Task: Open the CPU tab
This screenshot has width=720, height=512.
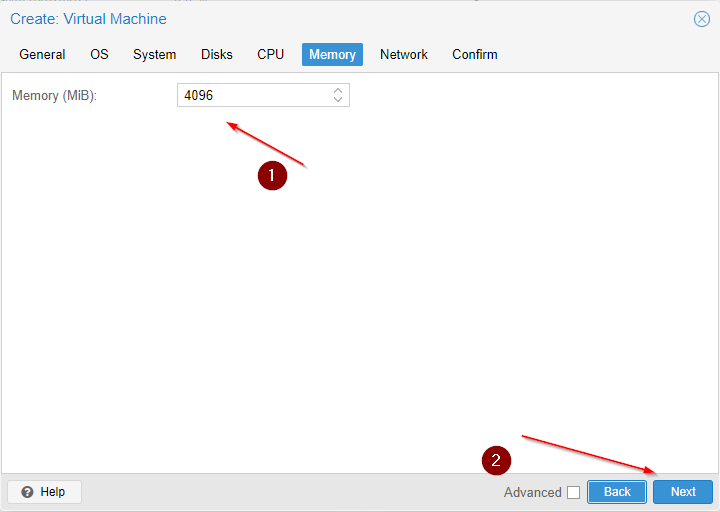Action: 270,54
